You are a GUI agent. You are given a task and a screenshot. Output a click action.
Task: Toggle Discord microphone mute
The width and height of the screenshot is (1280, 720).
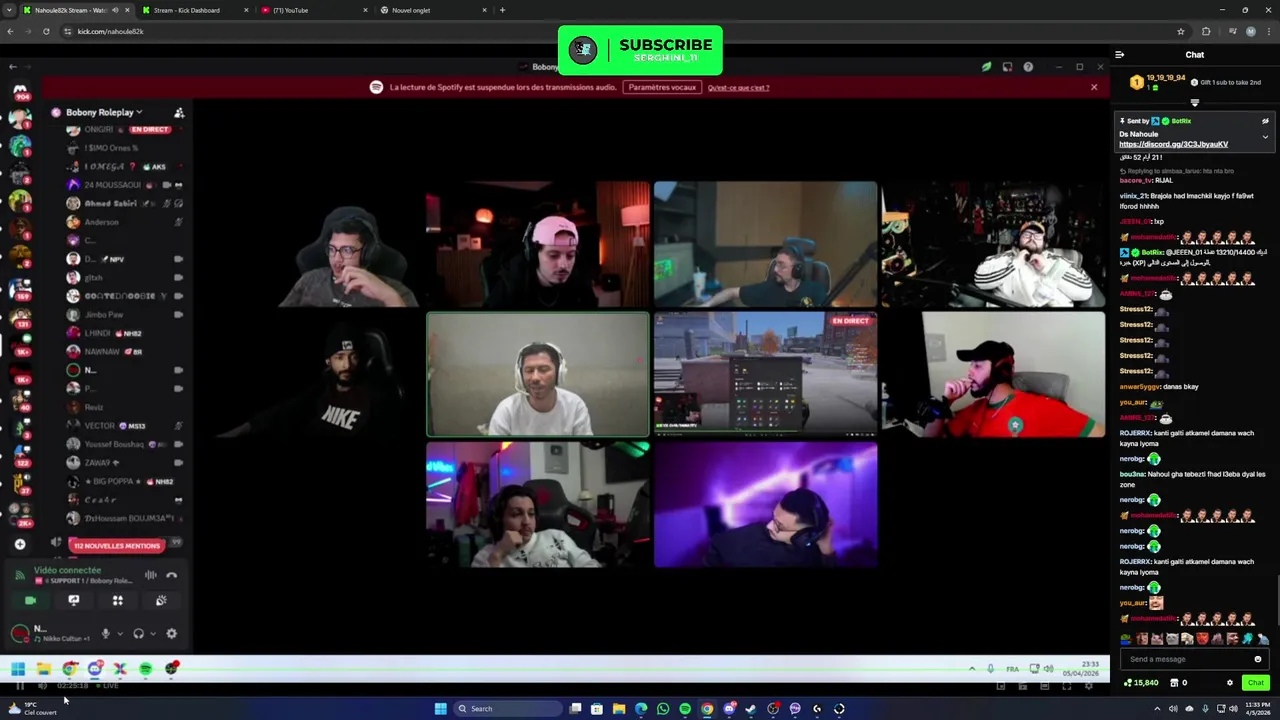click(105, 633)
